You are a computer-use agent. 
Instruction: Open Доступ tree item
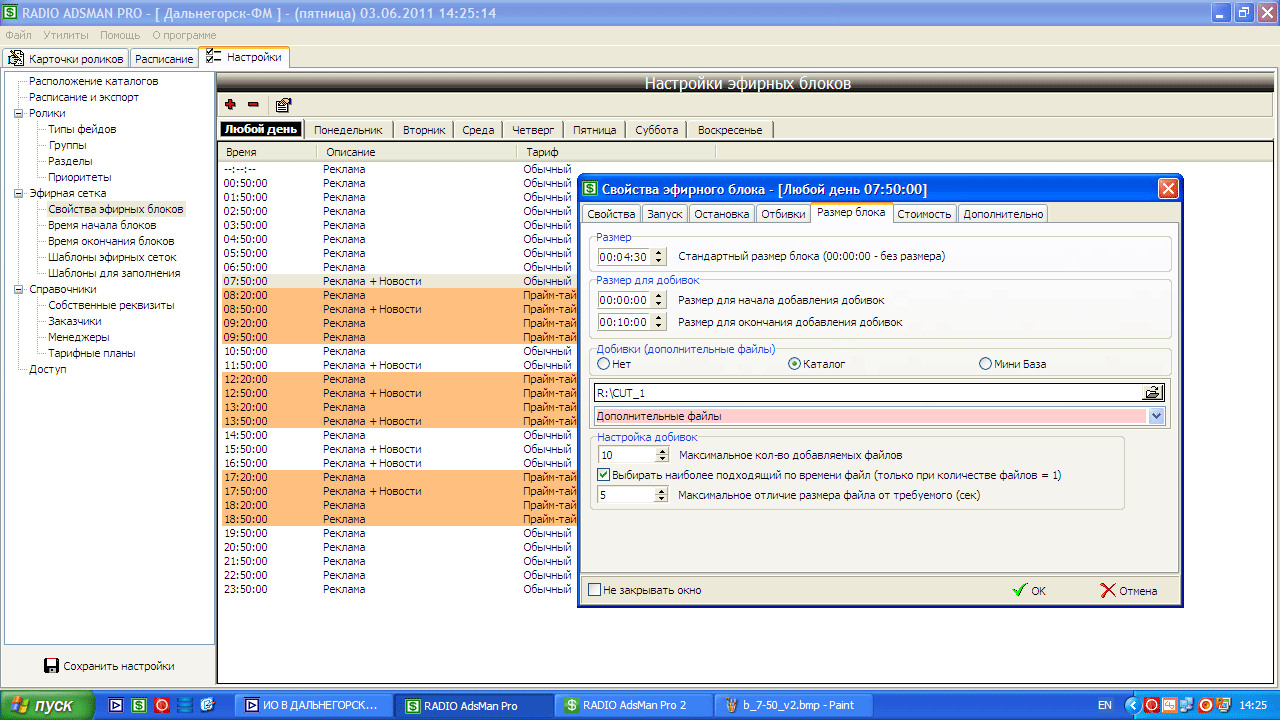coord(47,369)
